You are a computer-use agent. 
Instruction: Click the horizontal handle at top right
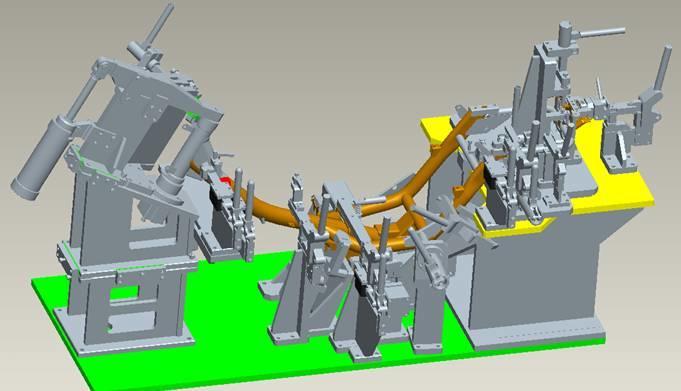(x=602, y=32)
